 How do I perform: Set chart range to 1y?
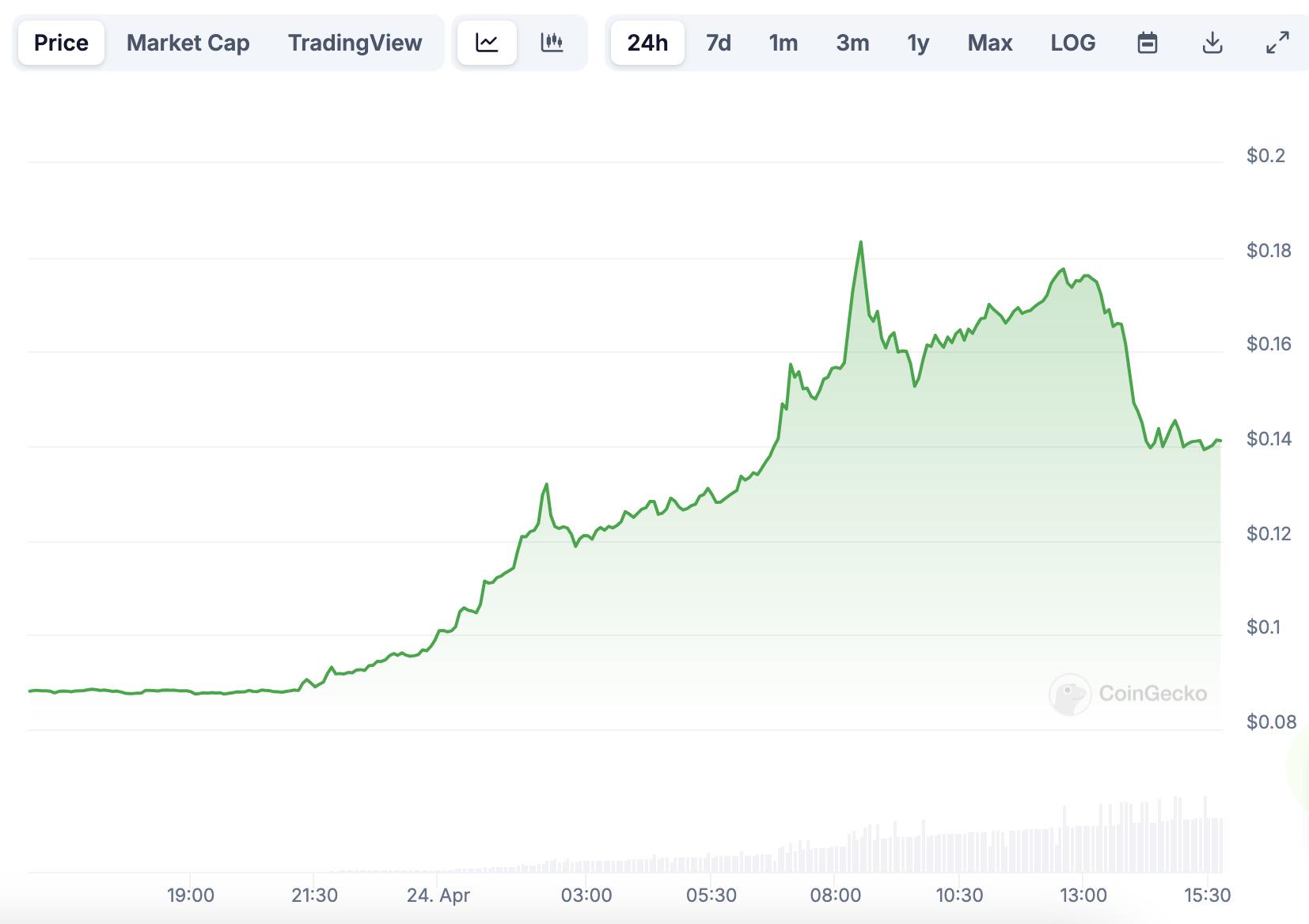(918, 43)
